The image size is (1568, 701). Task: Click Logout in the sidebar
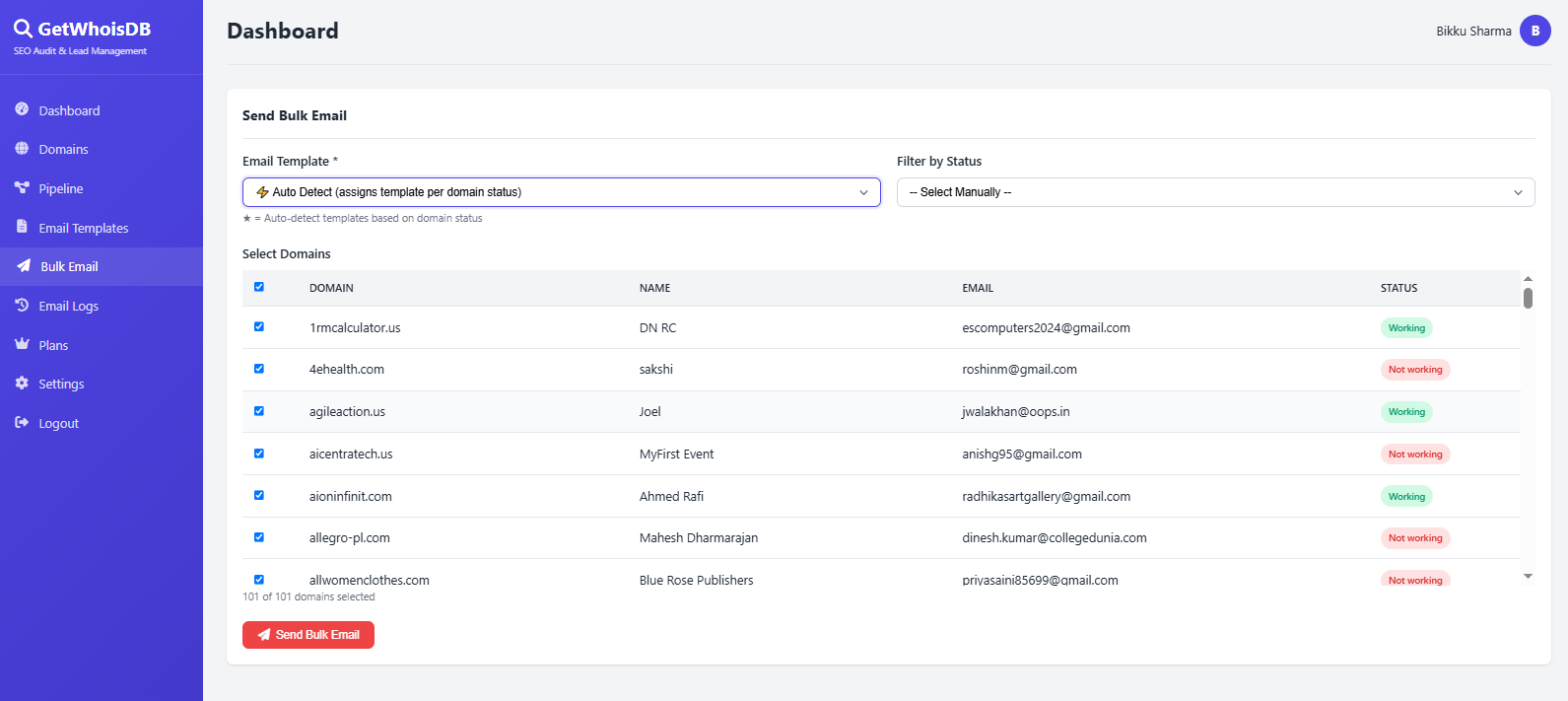102,423
